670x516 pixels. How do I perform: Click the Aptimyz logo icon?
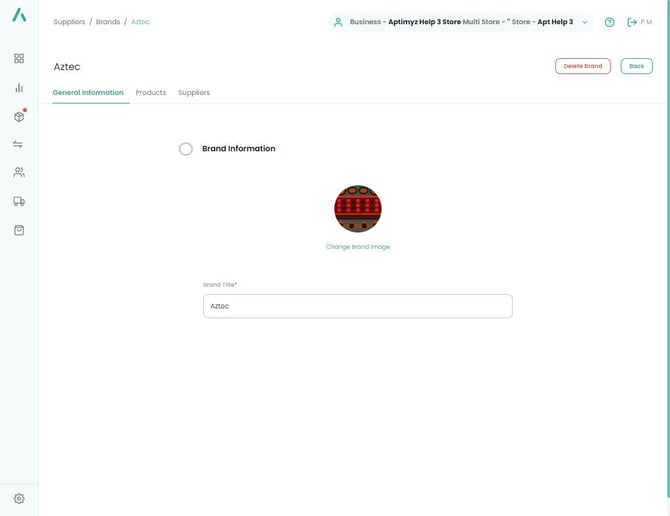pyautogui.click(x=19, y=15)
